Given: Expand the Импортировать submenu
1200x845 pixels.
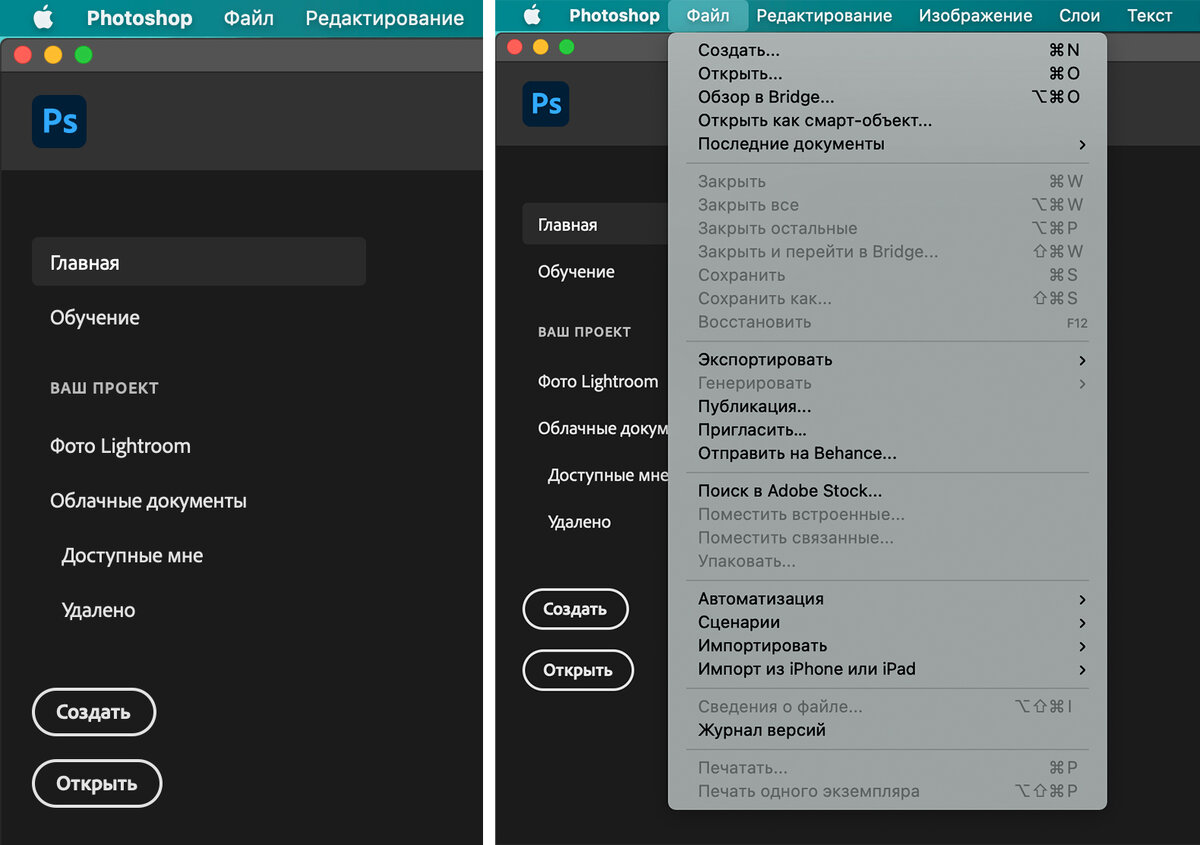Looking at the screenshot, I should tap(888, 646).
